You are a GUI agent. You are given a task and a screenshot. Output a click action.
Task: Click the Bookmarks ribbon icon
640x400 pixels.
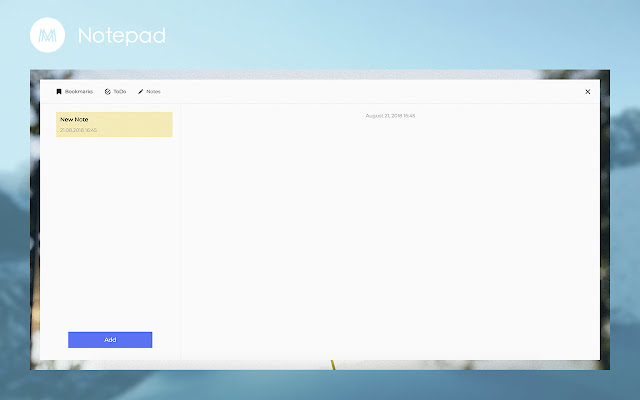pyautogui.click(x=59, y=91)
